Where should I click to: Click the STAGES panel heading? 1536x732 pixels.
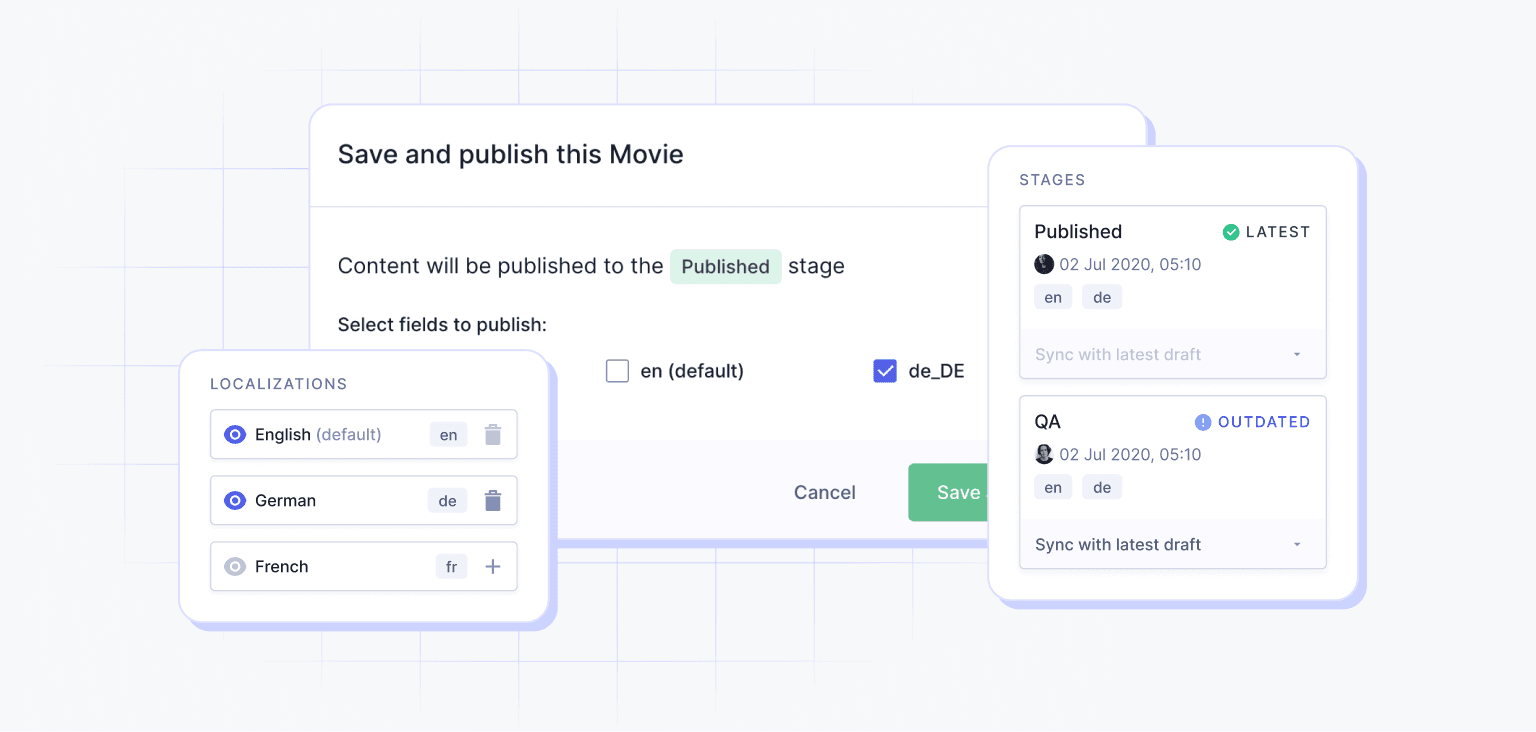click(1052, 180)
